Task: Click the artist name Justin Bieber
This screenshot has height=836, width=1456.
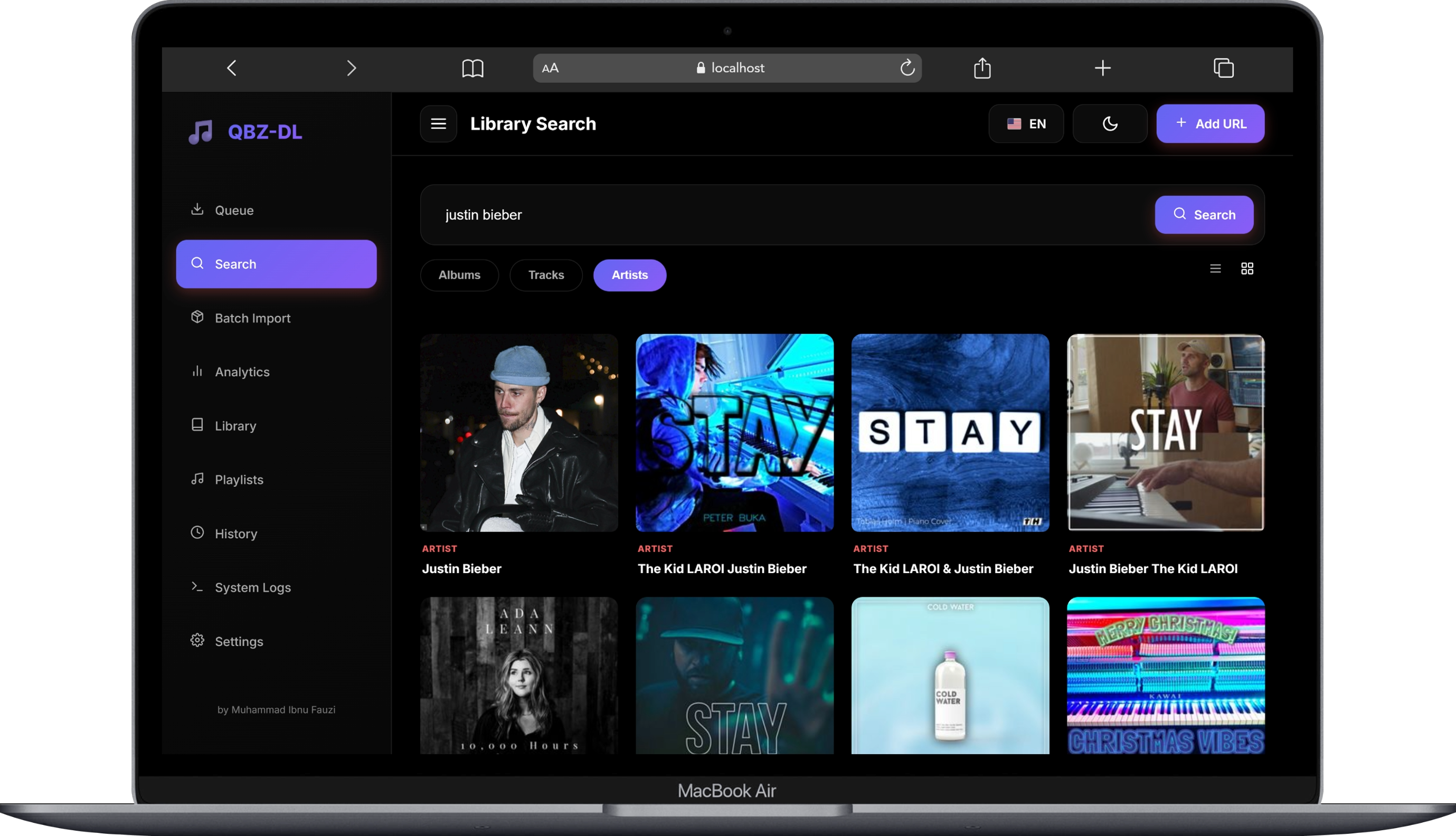Action: (x=461, y=568)
